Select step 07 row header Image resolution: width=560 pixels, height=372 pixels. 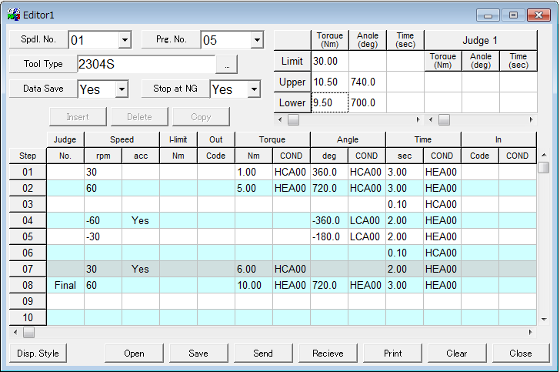28,269
